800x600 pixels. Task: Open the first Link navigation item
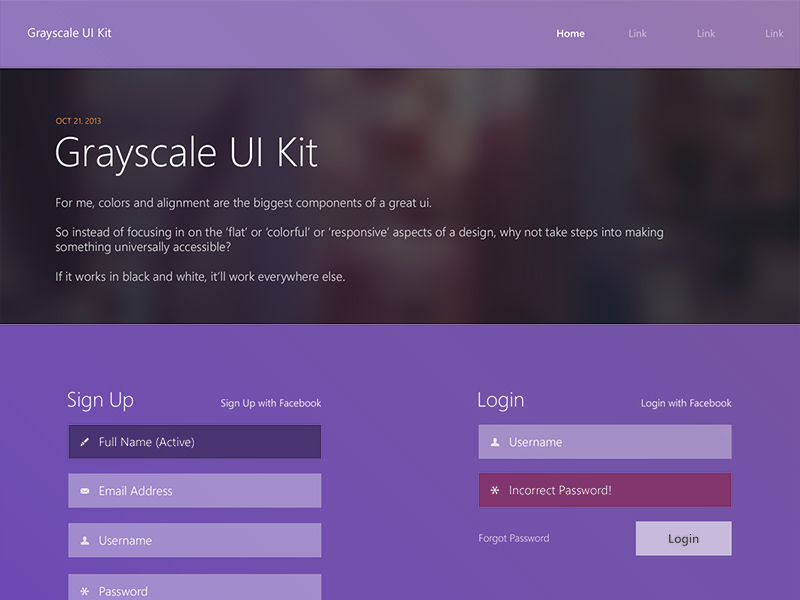(637, 33)
